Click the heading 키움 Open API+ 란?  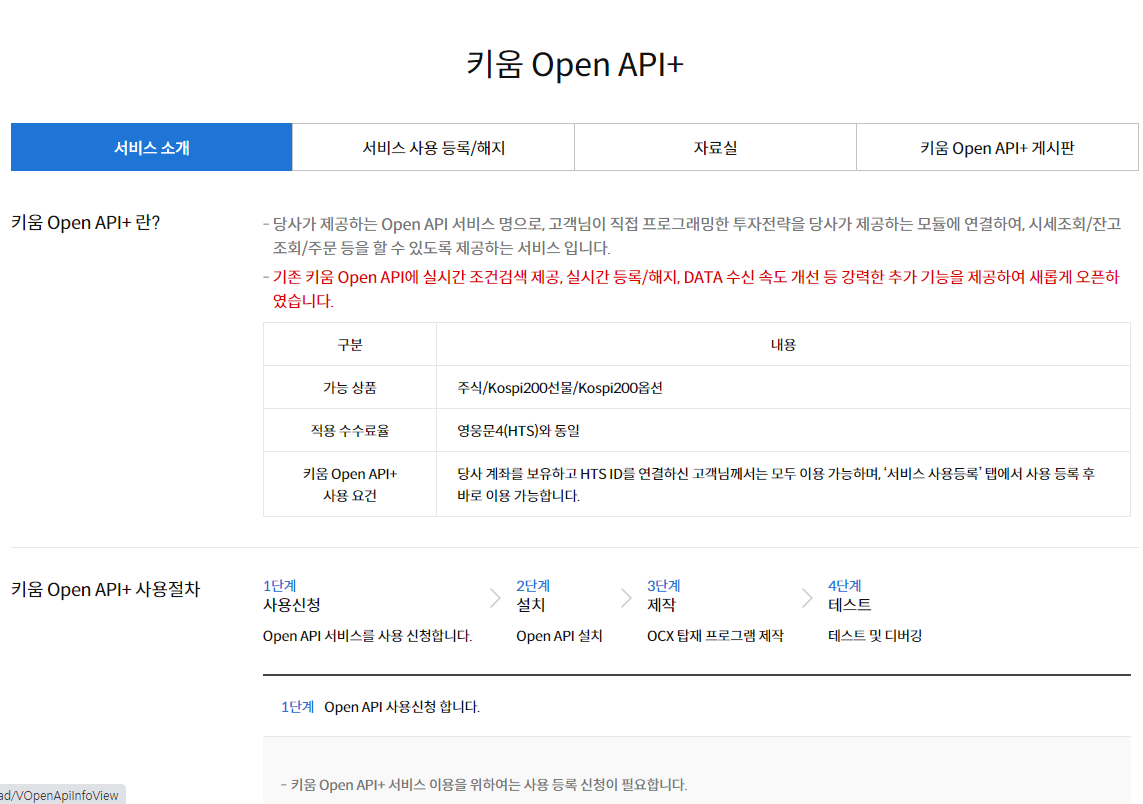pyautogui.click(x=85, y=222)
